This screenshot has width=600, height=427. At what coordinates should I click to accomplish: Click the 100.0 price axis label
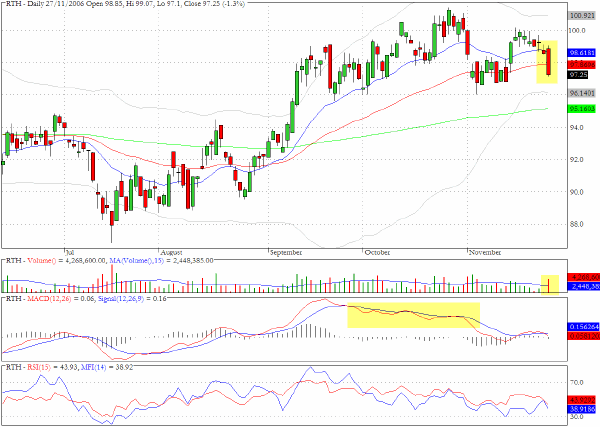[x=578, y=31]
